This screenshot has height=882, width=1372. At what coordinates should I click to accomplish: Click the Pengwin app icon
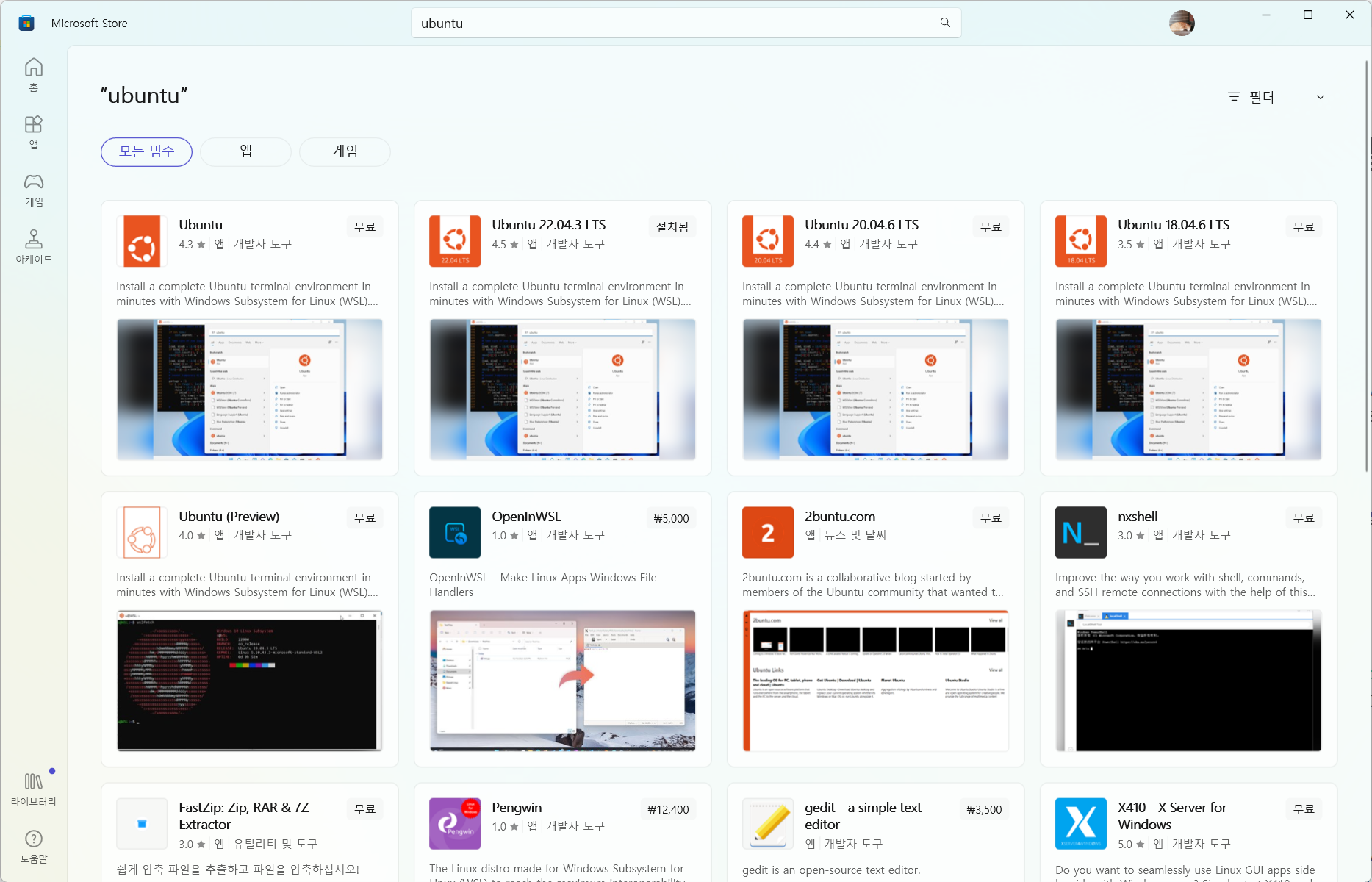pos(455,823)
